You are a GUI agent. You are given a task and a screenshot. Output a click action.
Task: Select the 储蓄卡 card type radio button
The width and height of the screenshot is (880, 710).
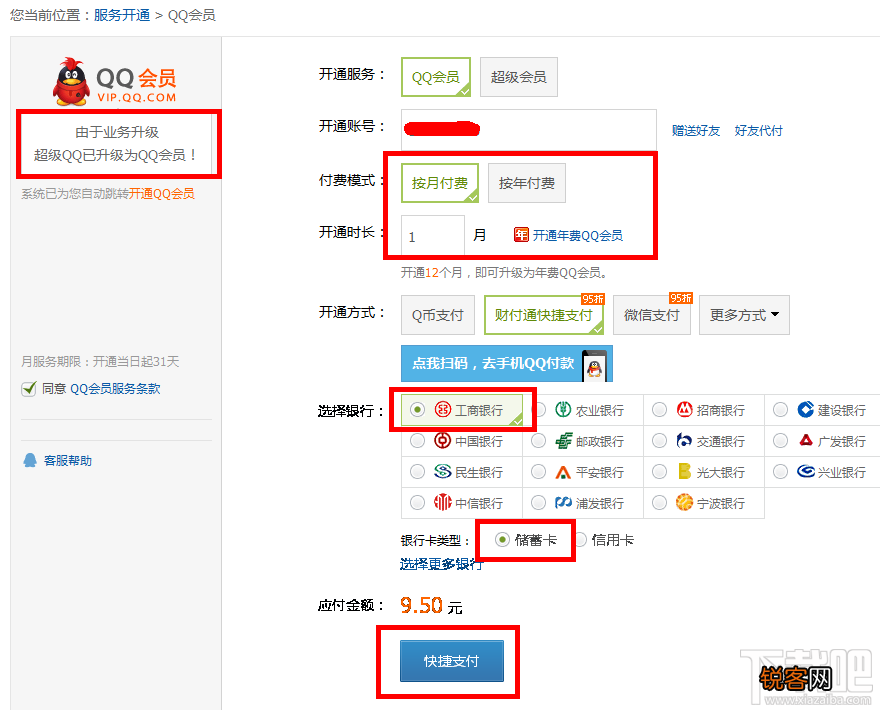pyautogui.click(x=502, y=540)
